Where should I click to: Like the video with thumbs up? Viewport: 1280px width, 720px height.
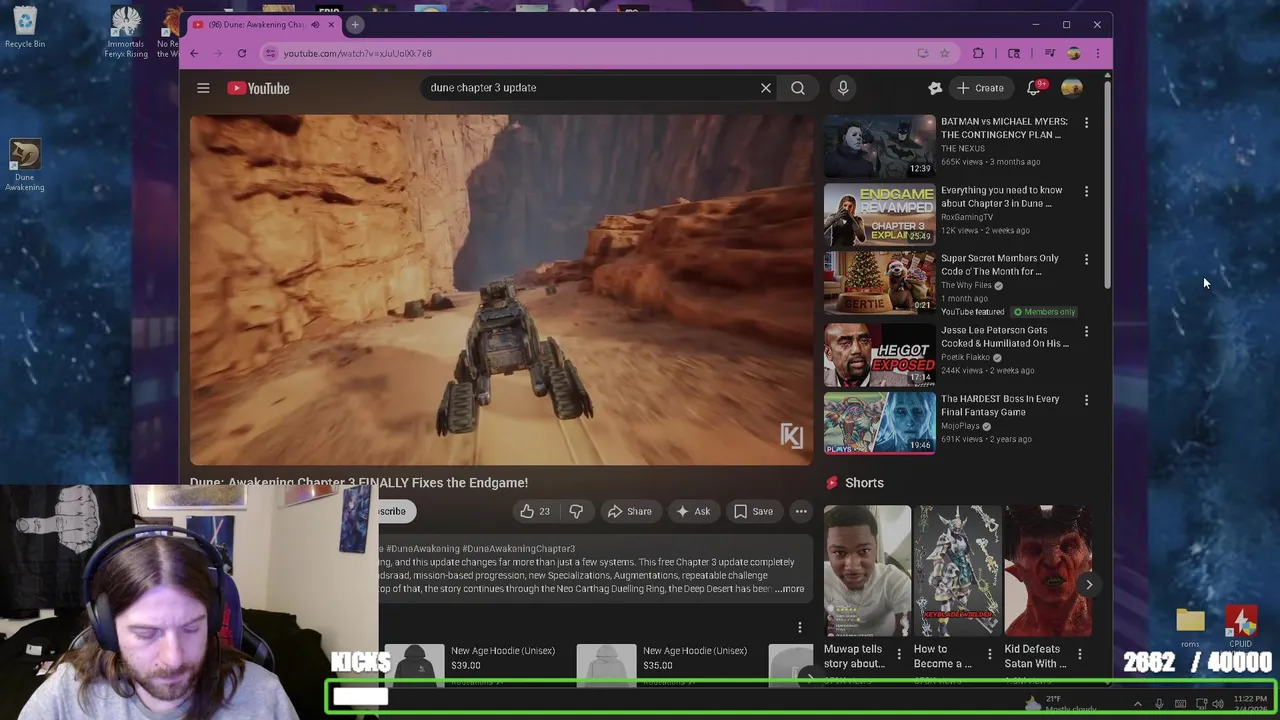click(x=535, y=511)
